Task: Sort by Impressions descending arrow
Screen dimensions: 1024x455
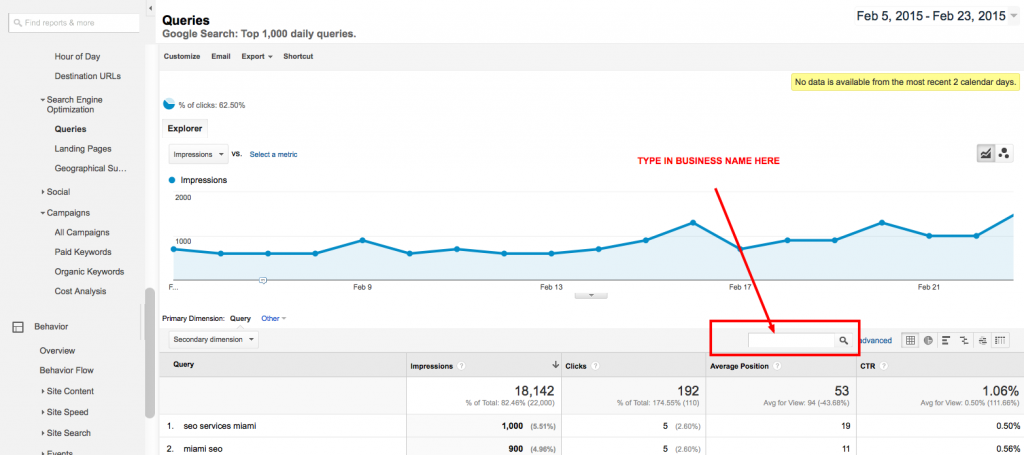Action: coord(555,365)
